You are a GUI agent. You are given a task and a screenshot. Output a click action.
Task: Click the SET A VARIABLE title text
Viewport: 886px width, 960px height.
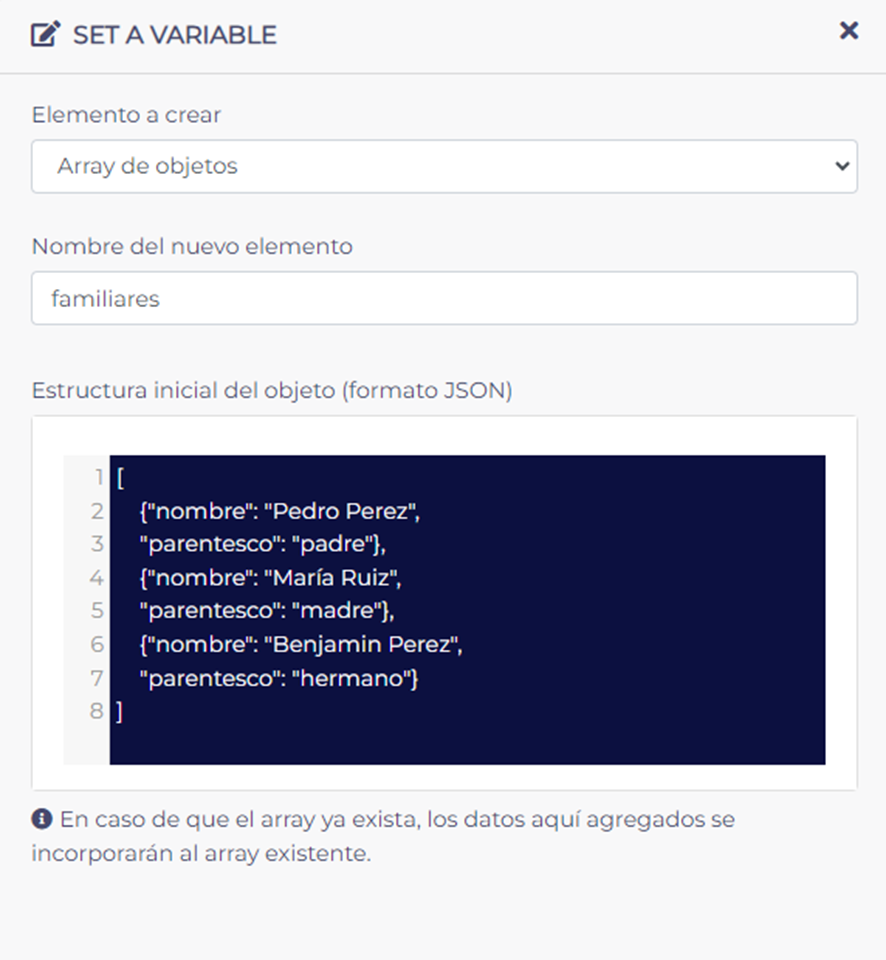click(x=175, y=35)
